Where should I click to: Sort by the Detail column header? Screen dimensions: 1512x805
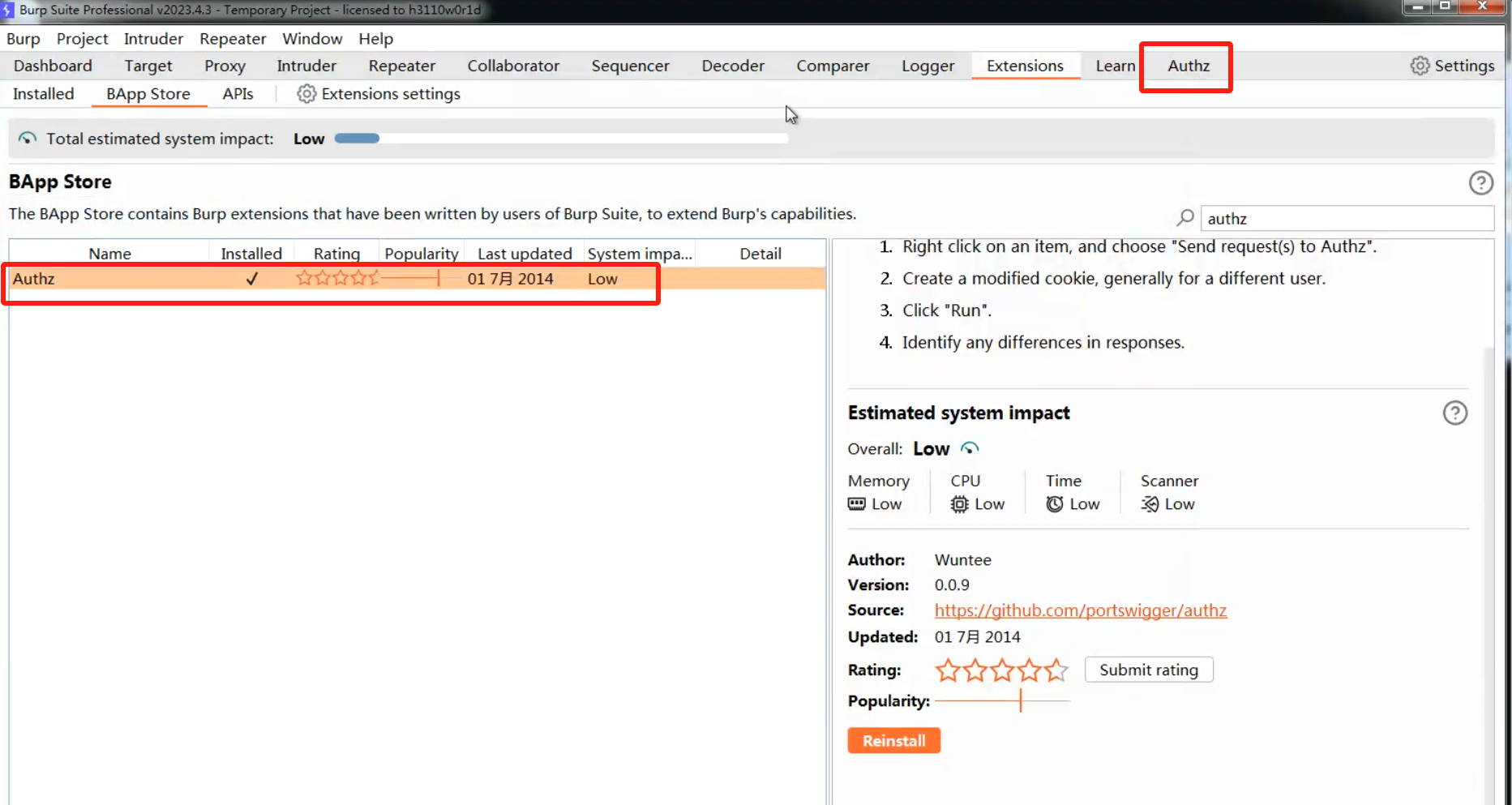[x=760, y=254]
